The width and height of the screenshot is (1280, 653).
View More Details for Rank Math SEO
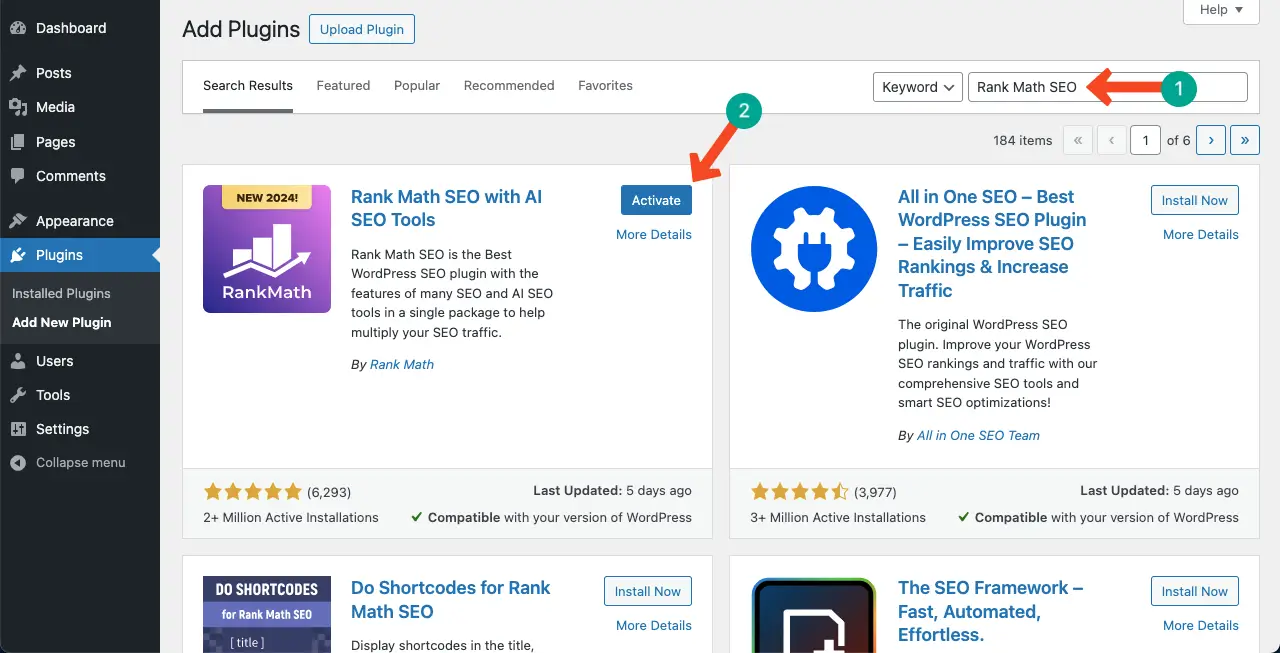pos(654,234)
